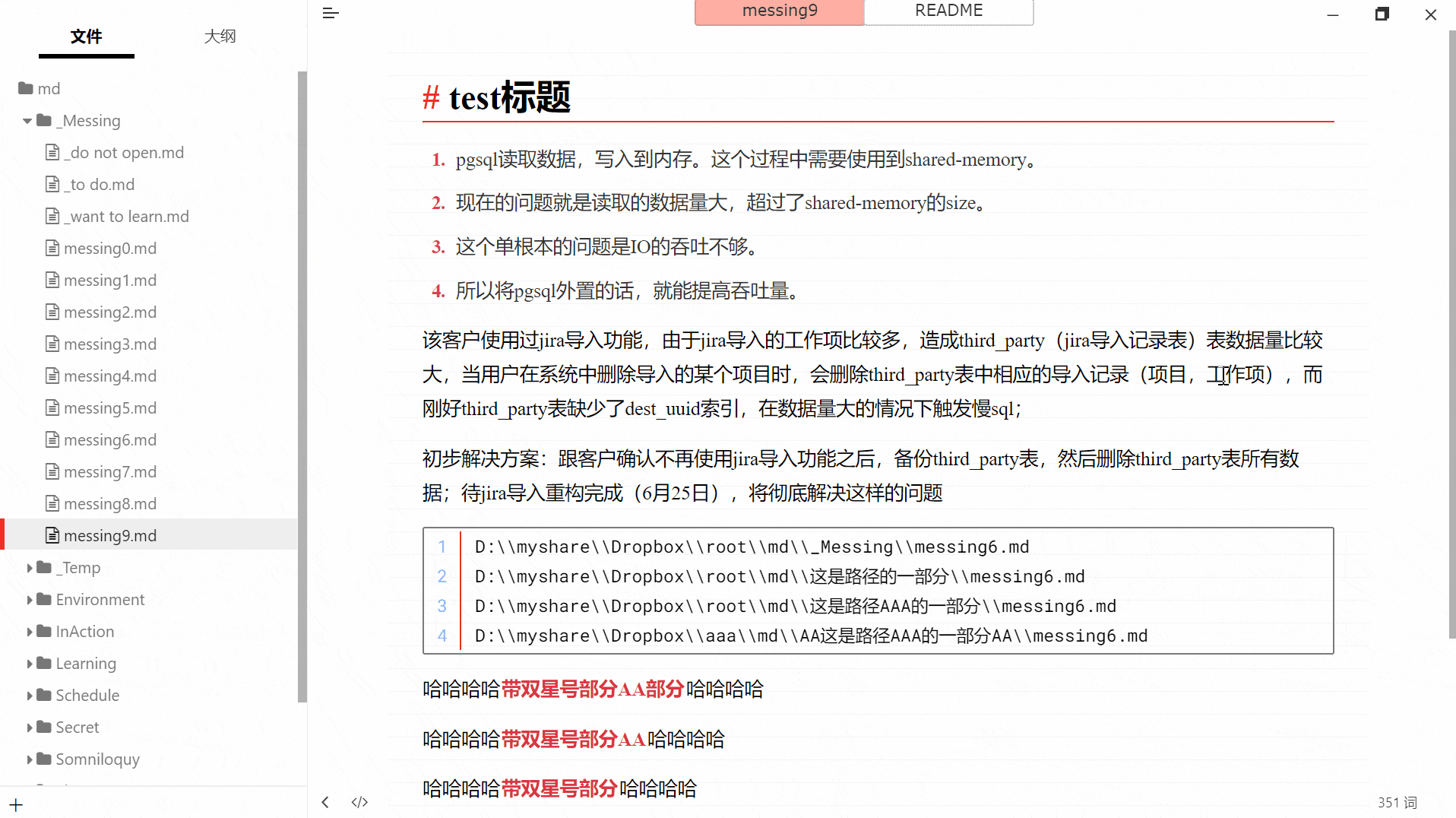
Task: Expand the Somniloquy folder arrow
Action: point(29,759)
